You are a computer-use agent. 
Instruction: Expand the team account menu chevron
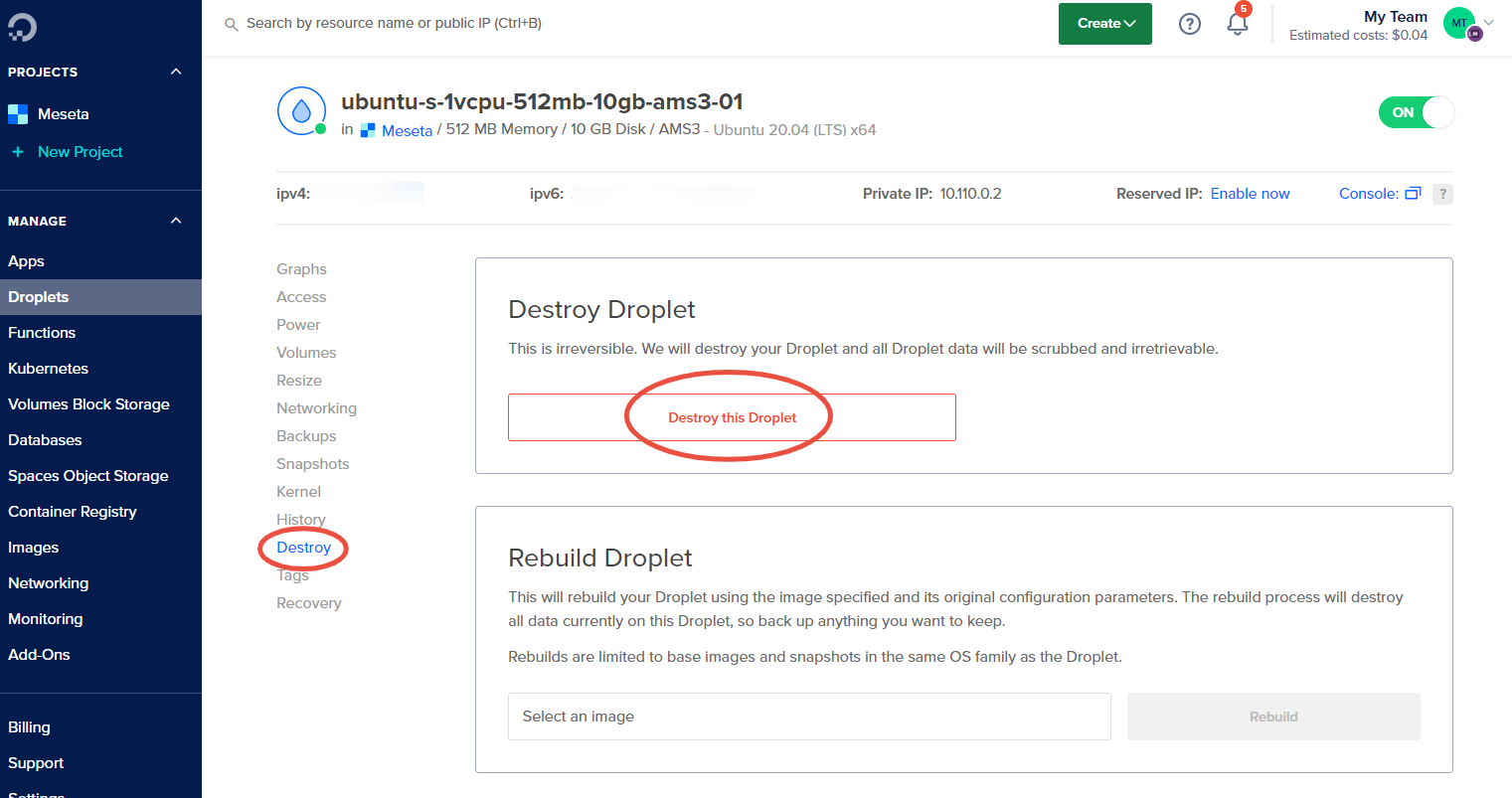pos(1488,23)
